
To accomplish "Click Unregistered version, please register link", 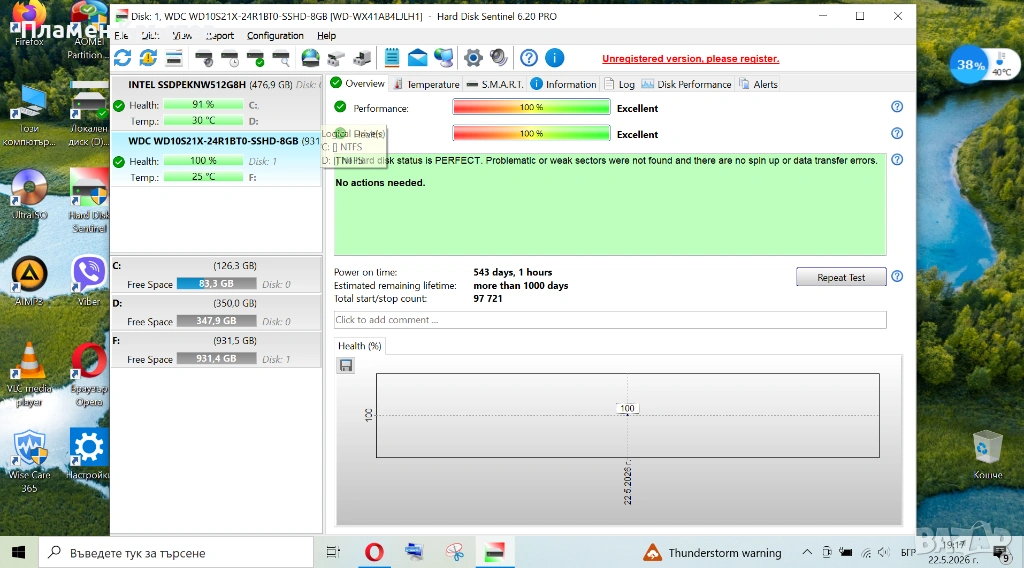I will click(690, 59).
